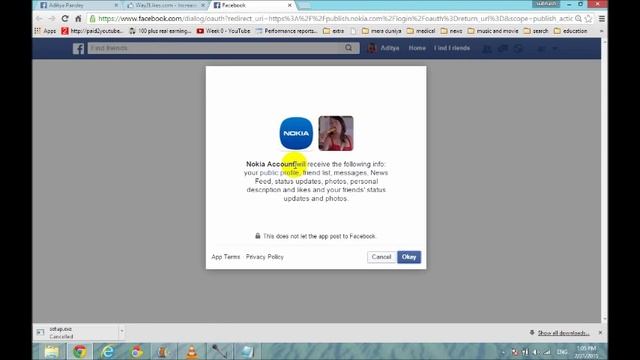640x360 pixels.
Task: Click the Okay button in the Nokia dialog
Action: tap(409, 257)
